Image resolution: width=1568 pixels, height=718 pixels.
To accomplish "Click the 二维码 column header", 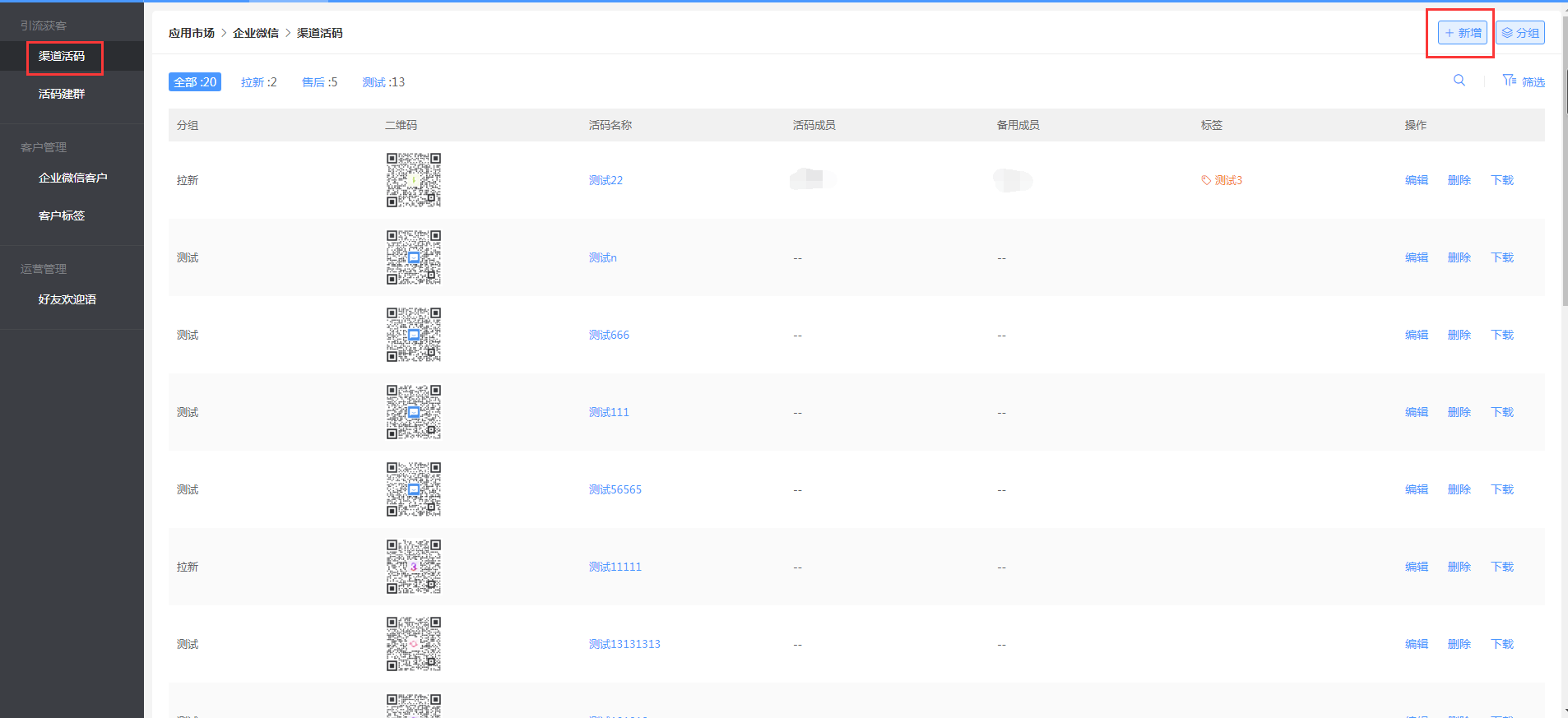I will tap(401, 125).
